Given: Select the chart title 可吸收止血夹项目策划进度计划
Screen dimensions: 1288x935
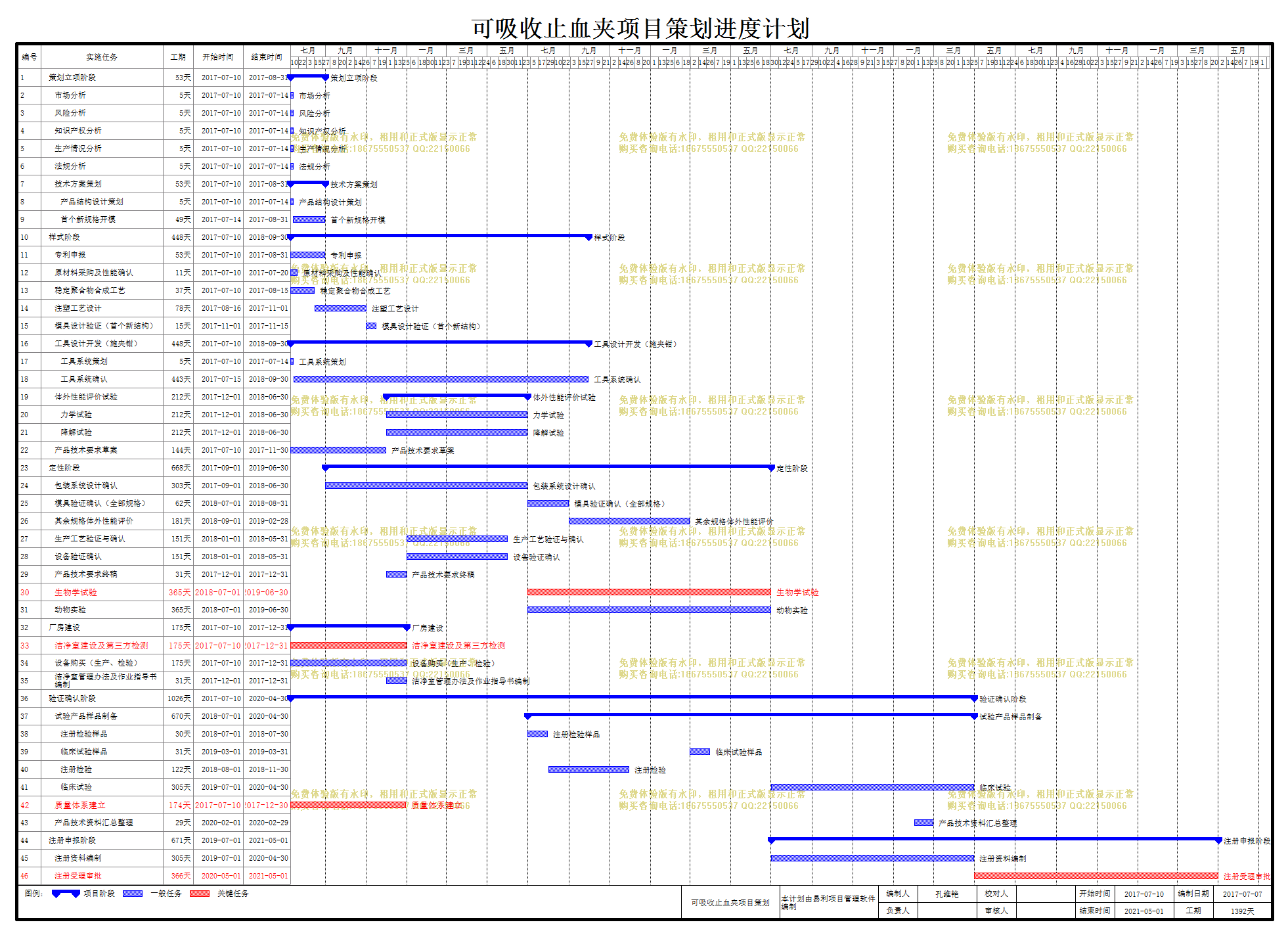Looking at the screenshot, I should click(640, 28).
